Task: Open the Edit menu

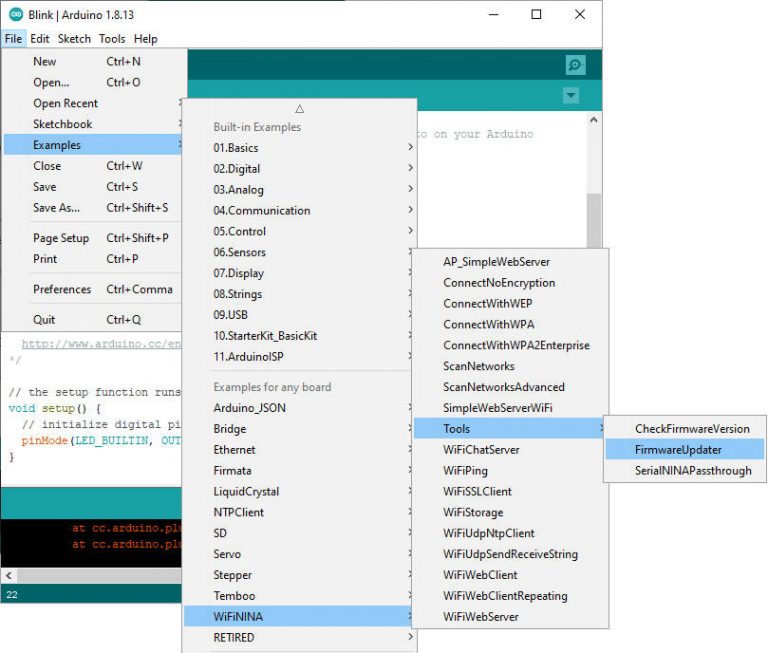Action: click(x=40, y=39)
